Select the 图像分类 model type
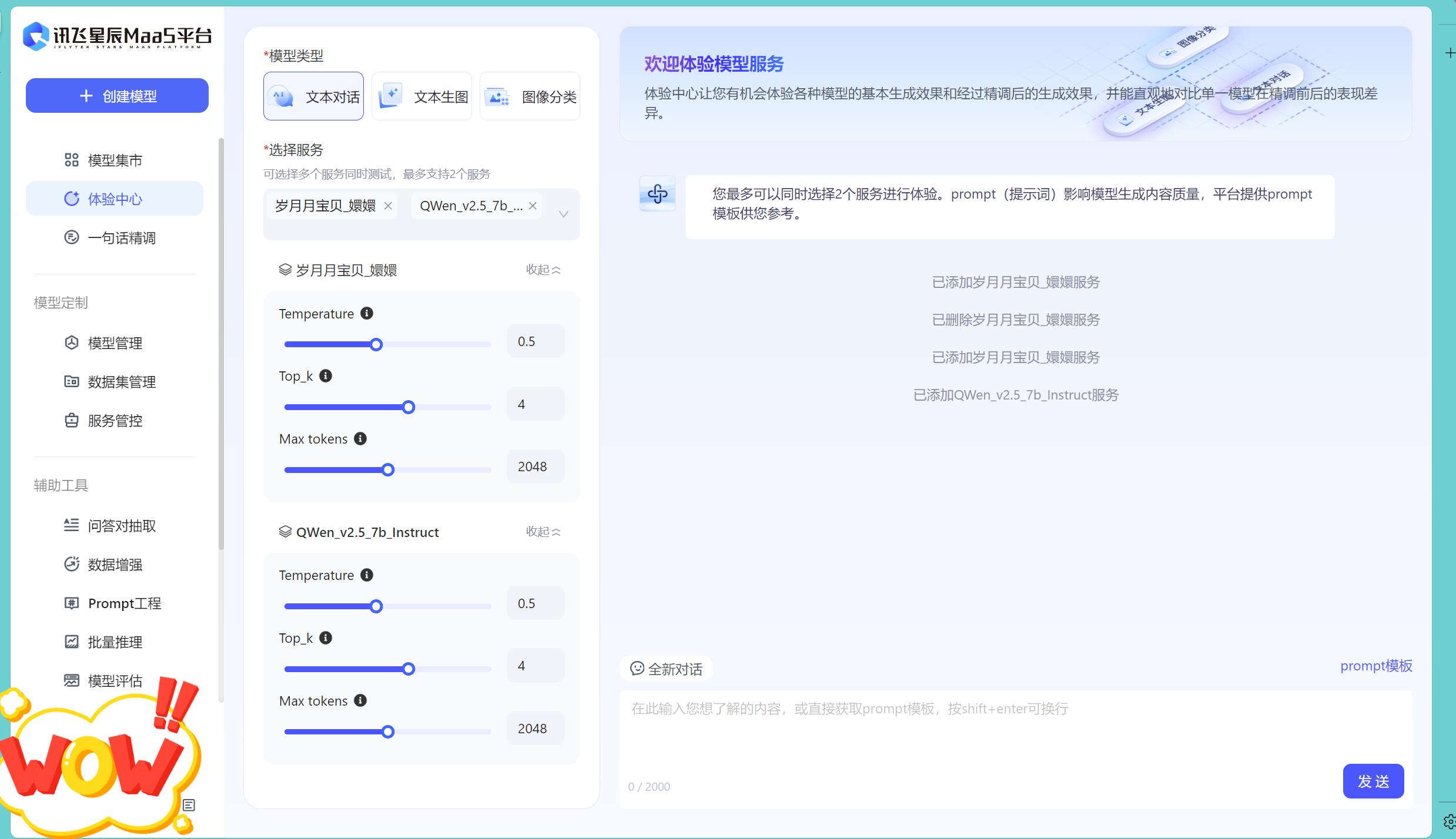1456x839 pixels. click(530, 96)
